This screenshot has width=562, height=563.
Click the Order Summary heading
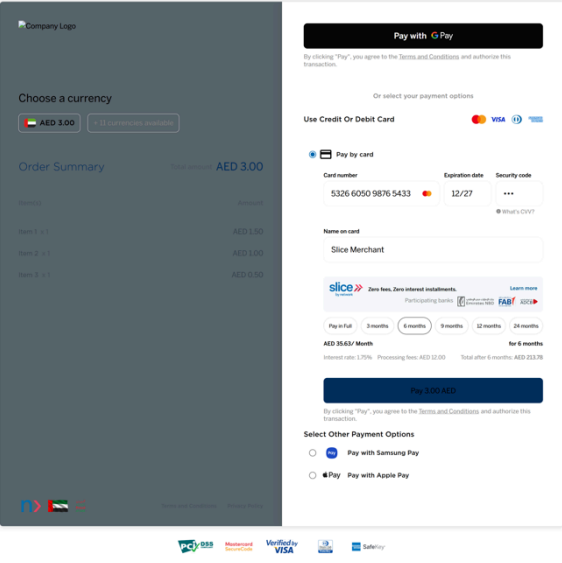[x=61, y=167]
